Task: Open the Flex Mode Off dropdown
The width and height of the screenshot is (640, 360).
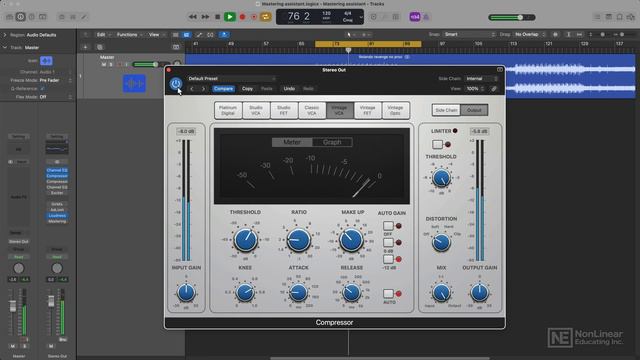Action: [56, 97]
